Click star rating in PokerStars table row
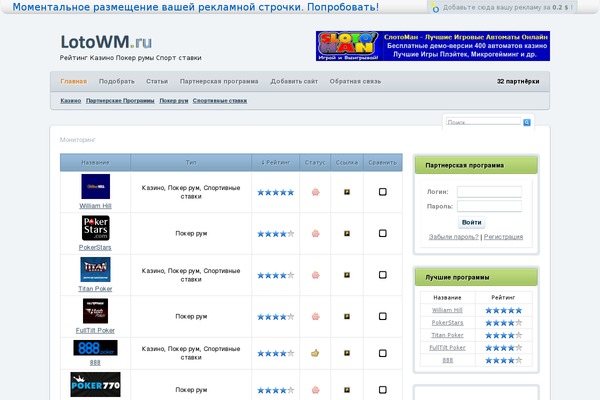The width and height of the screenshot is (600, 400). click(x=276, y=233)
